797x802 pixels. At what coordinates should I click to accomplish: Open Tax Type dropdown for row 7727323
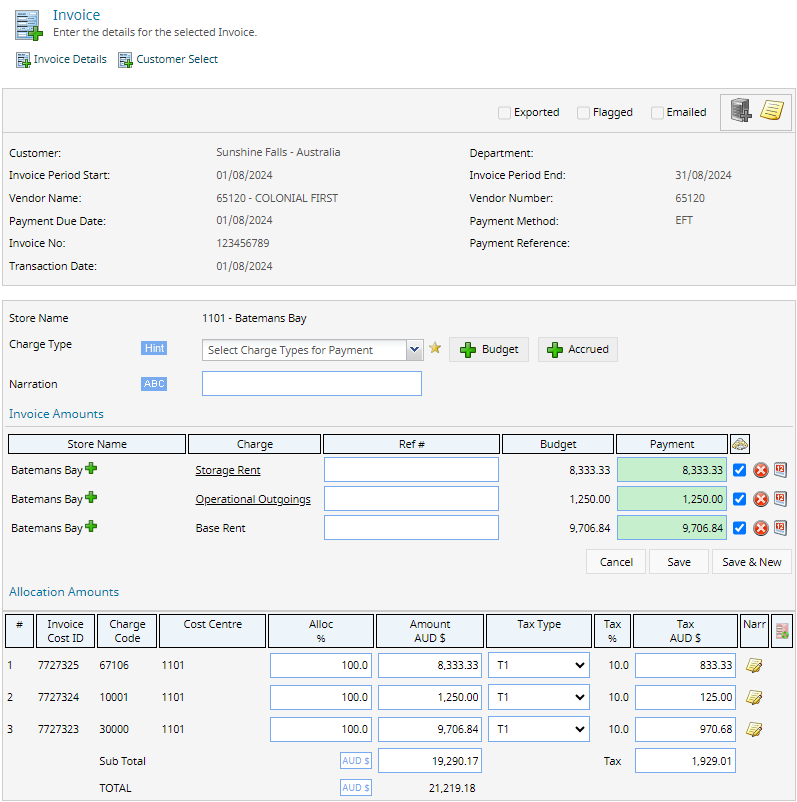[539, 729]
